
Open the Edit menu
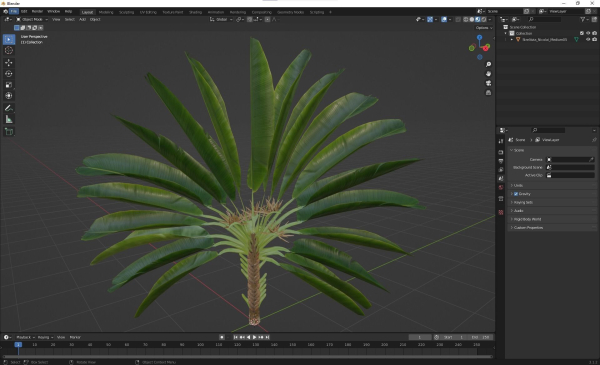click(24, 11)
